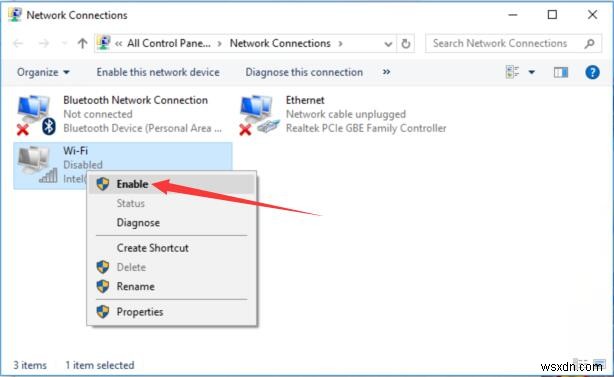Image resolution: width=614 pixels, height=377 pixels.
Task: Click 'Realtek PCIe GBE Family Controller' text
Action: click(366, 128)
